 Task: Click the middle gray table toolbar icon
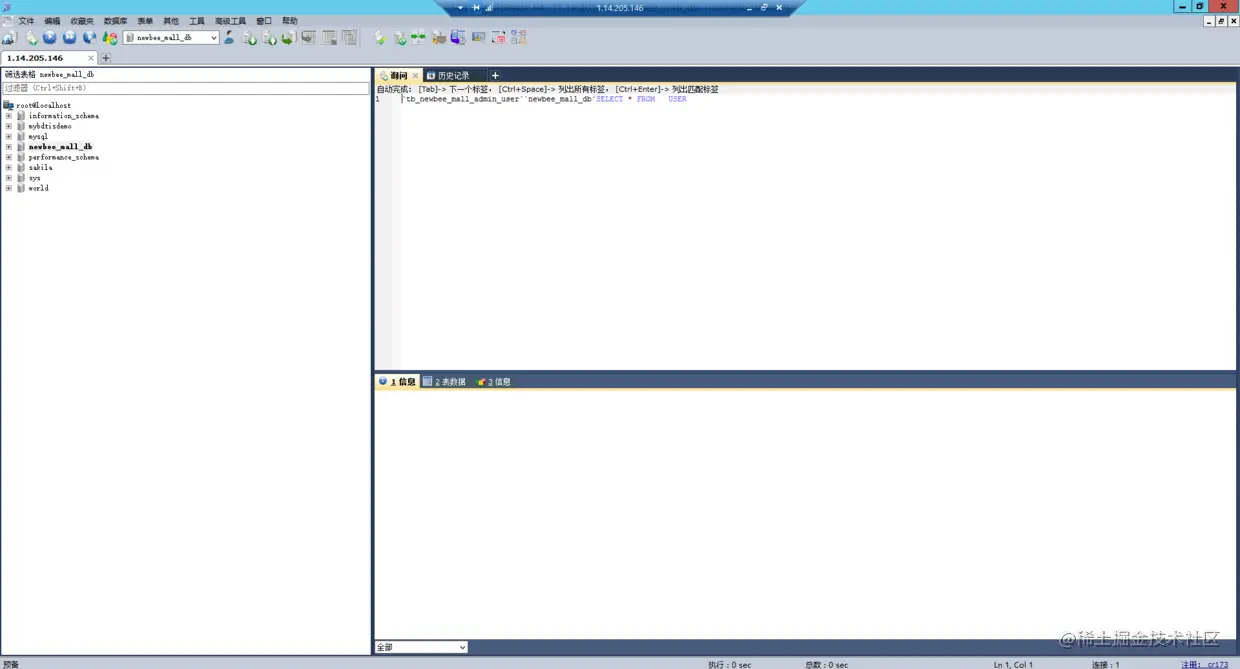coord(329,38)
